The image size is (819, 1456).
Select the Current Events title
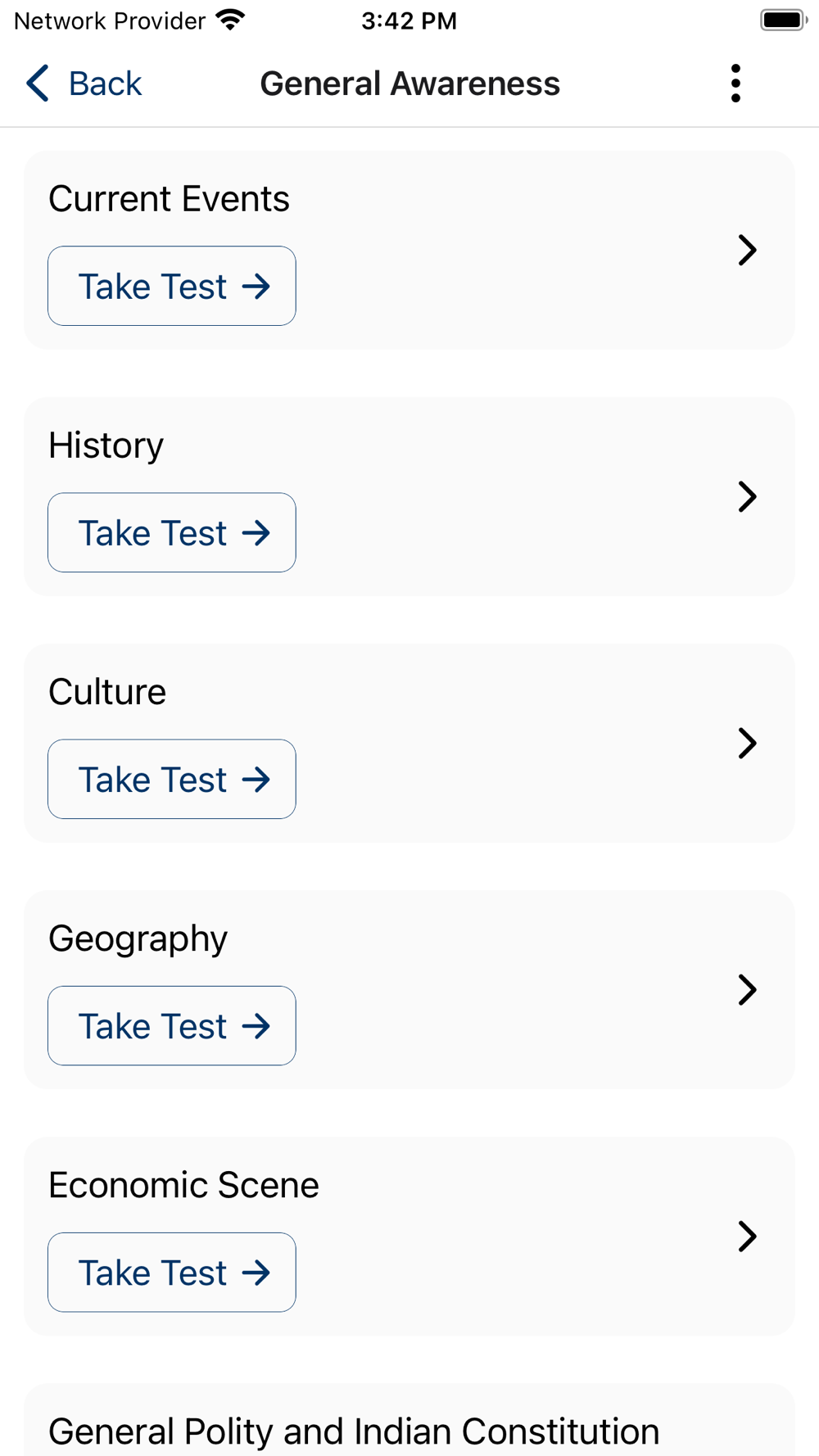point(169,199)
